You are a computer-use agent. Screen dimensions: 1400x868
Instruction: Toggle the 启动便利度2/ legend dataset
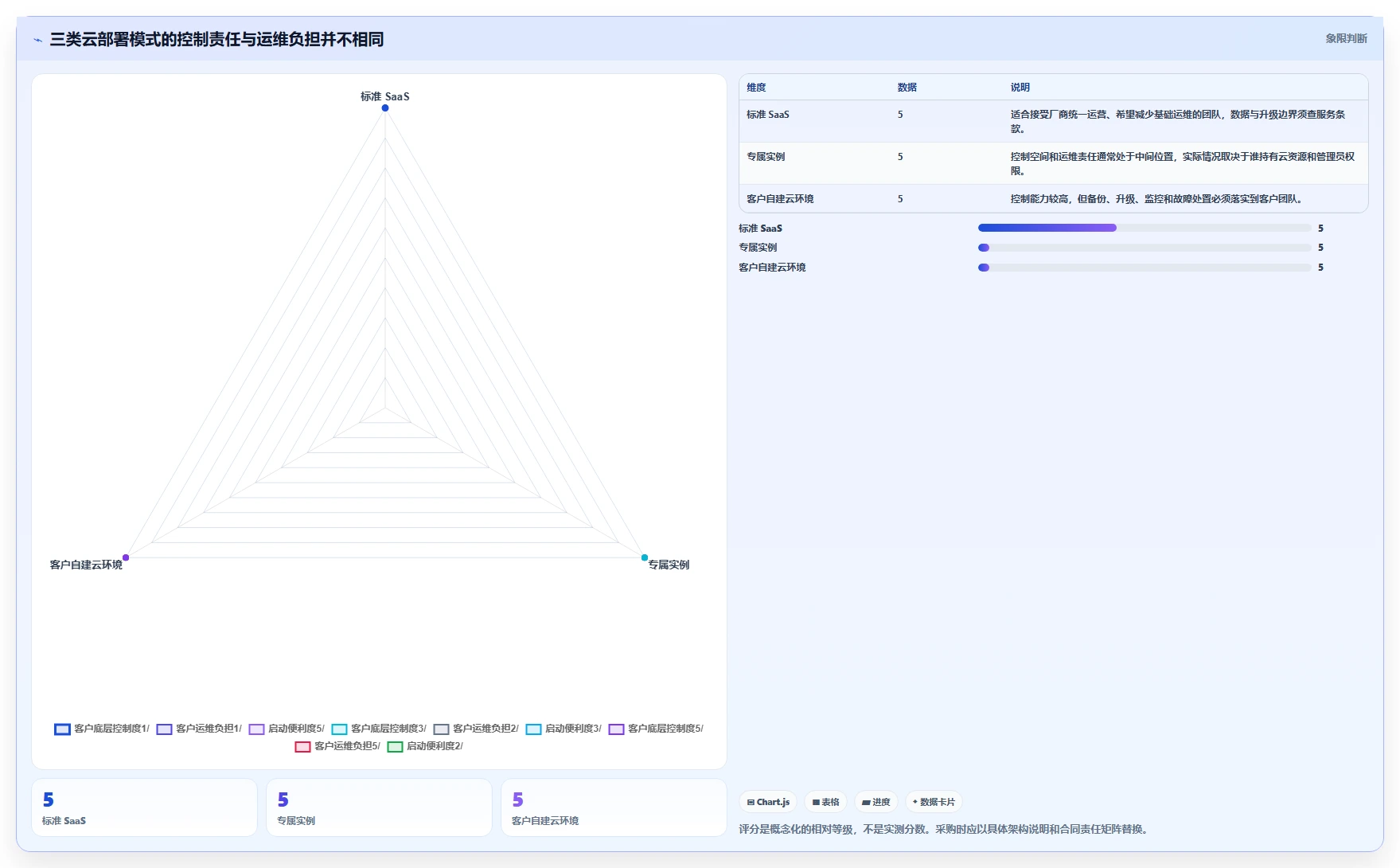point(424,746)
